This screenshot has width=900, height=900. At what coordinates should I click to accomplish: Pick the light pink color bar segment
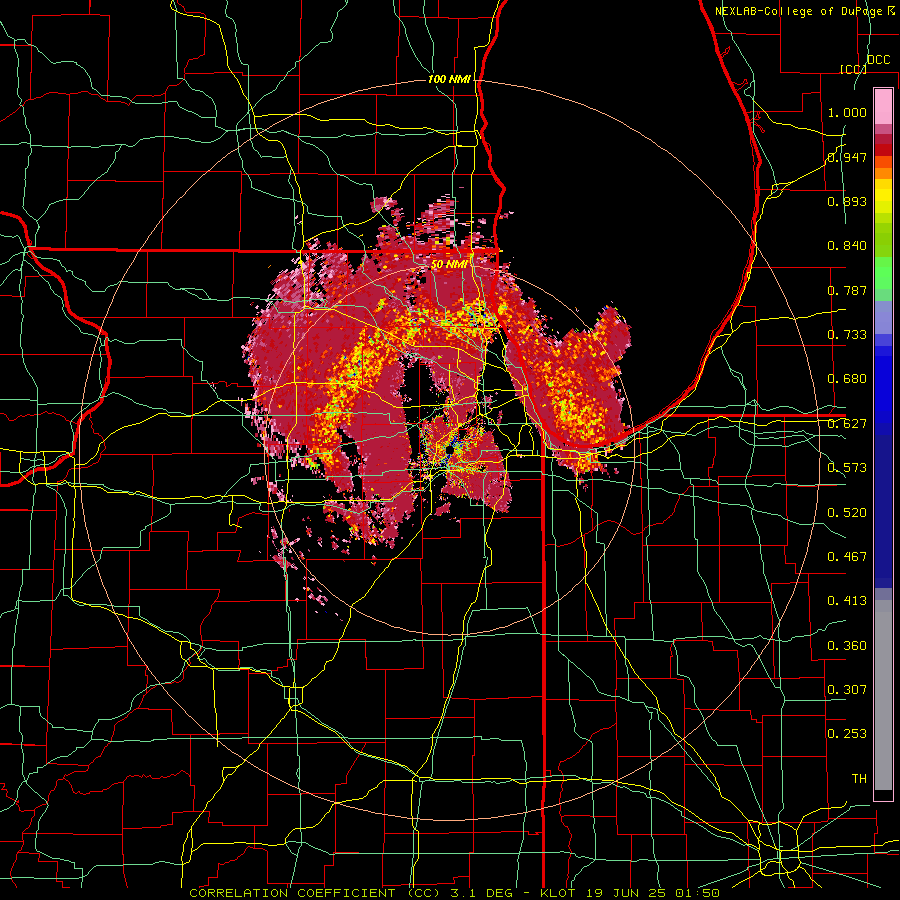[x=883, y=107]
